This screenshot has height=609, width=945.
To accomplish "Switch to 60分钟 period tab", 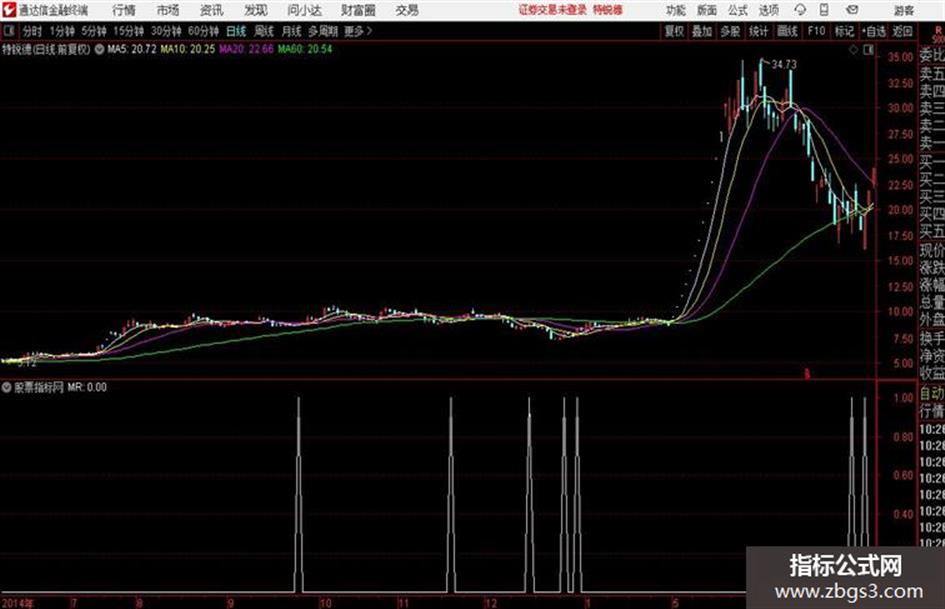I will coord(203,31).
